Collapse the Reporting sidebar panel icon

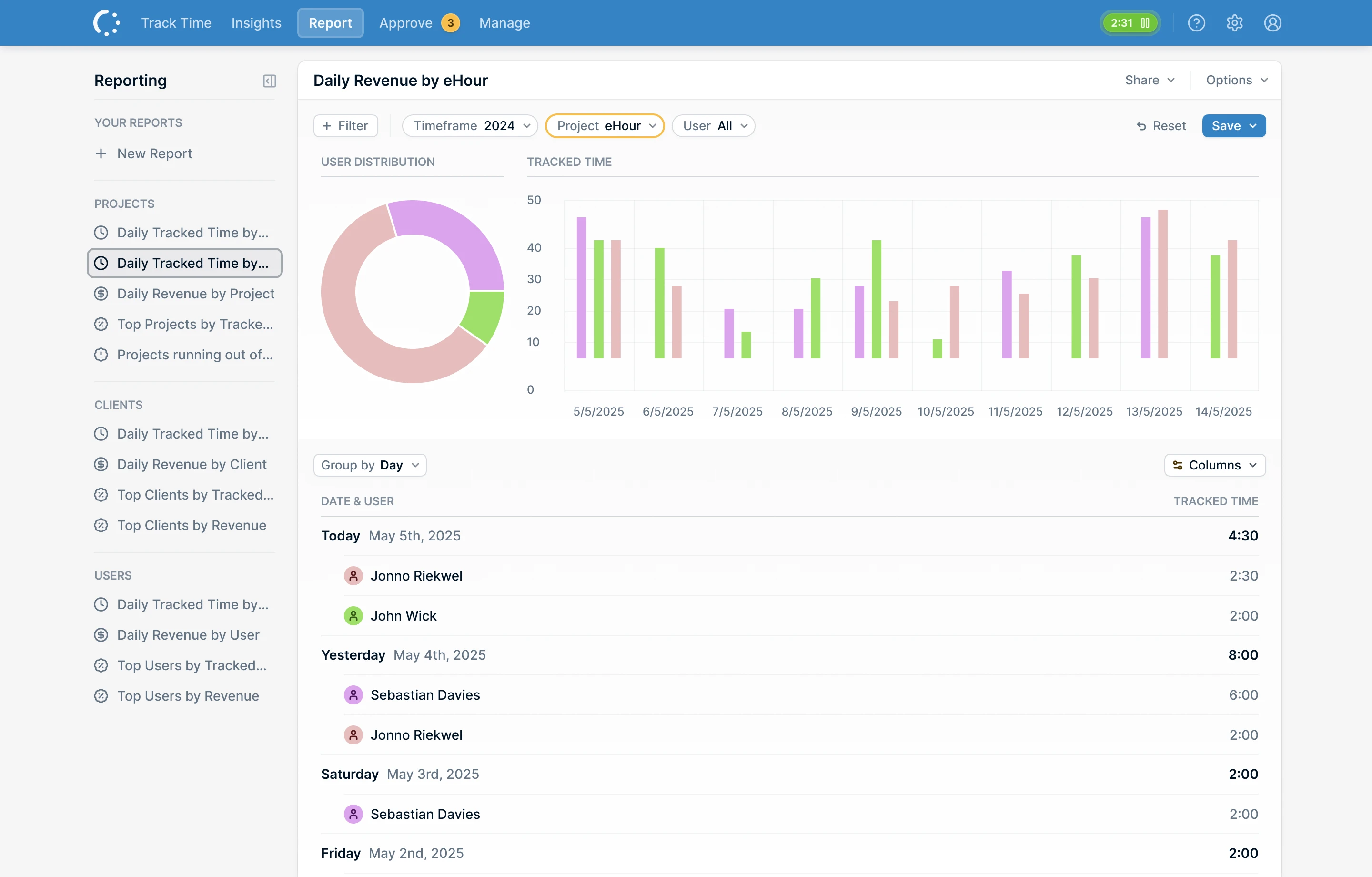pos(270,81)
